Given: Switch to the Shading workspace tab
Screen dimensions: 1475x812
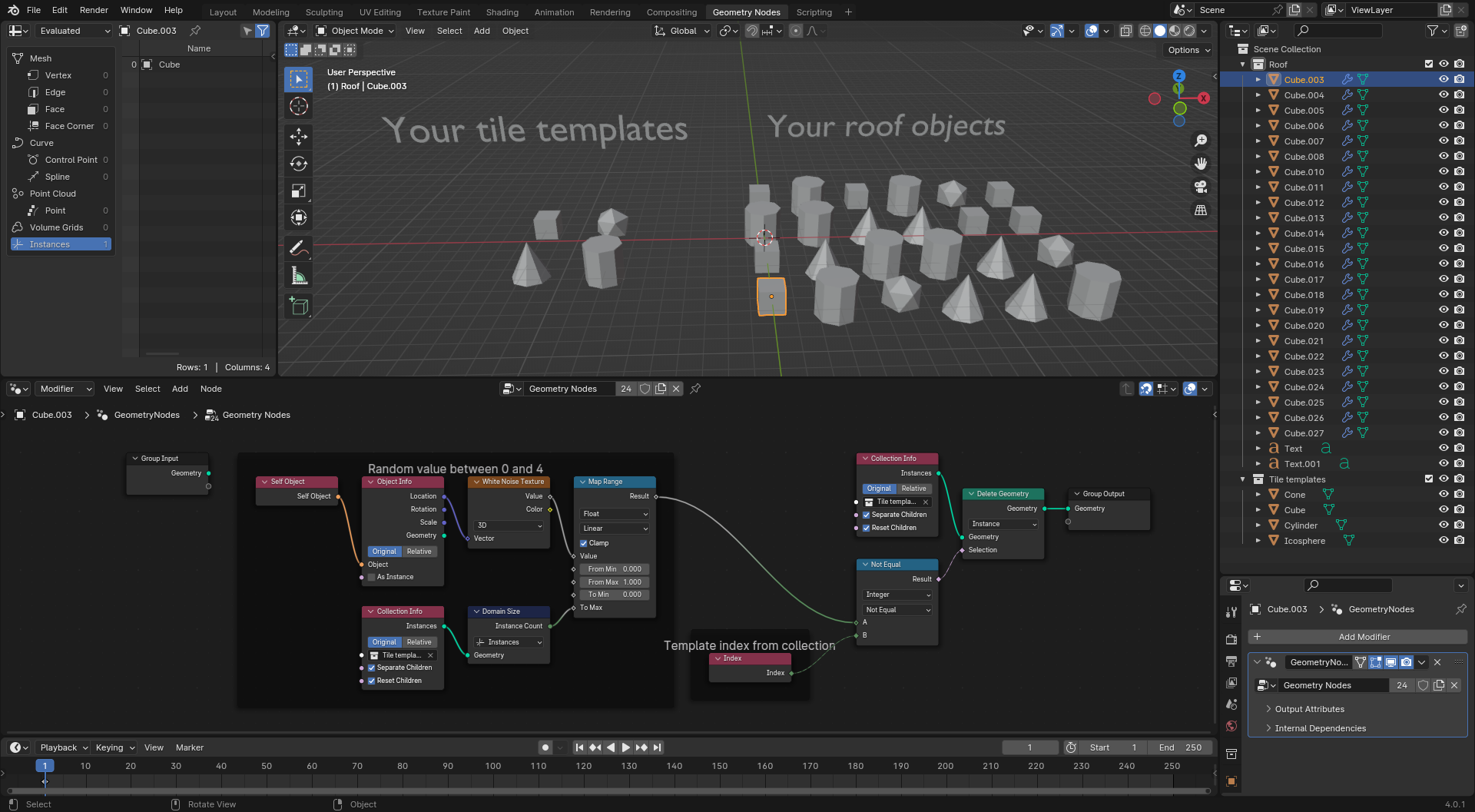Looking at the screenshot, I should point(502,12).
